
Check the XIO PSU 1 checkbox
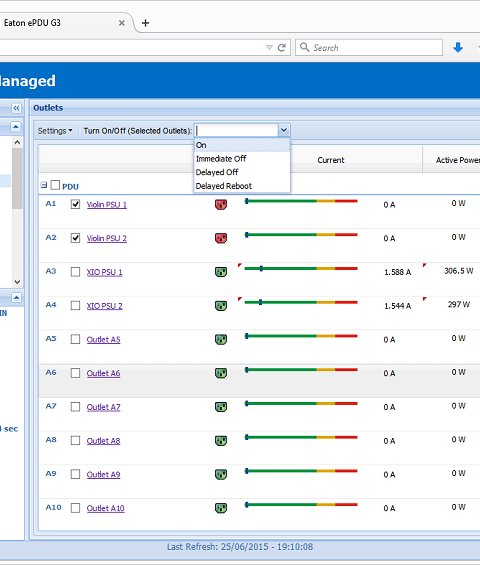coord(75,272)
